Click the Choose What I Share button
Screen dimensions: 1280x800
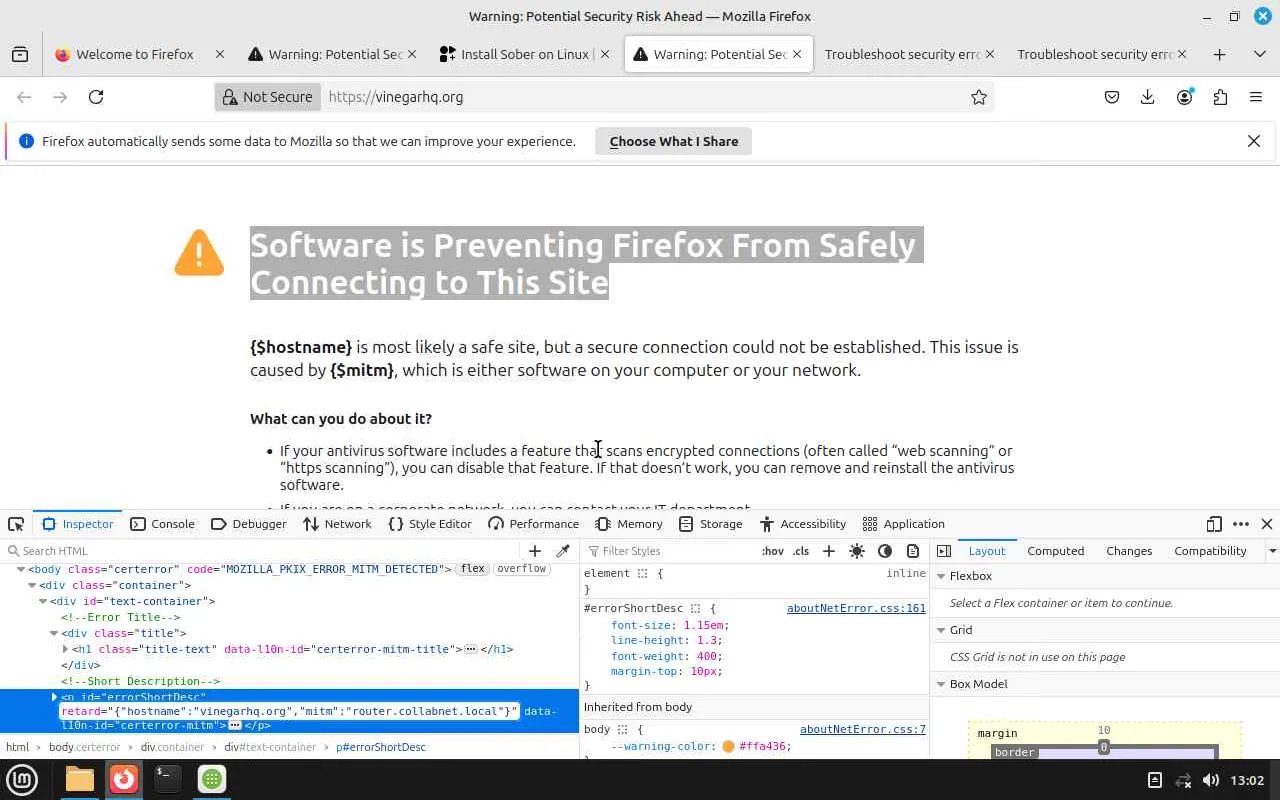(673, 141)
